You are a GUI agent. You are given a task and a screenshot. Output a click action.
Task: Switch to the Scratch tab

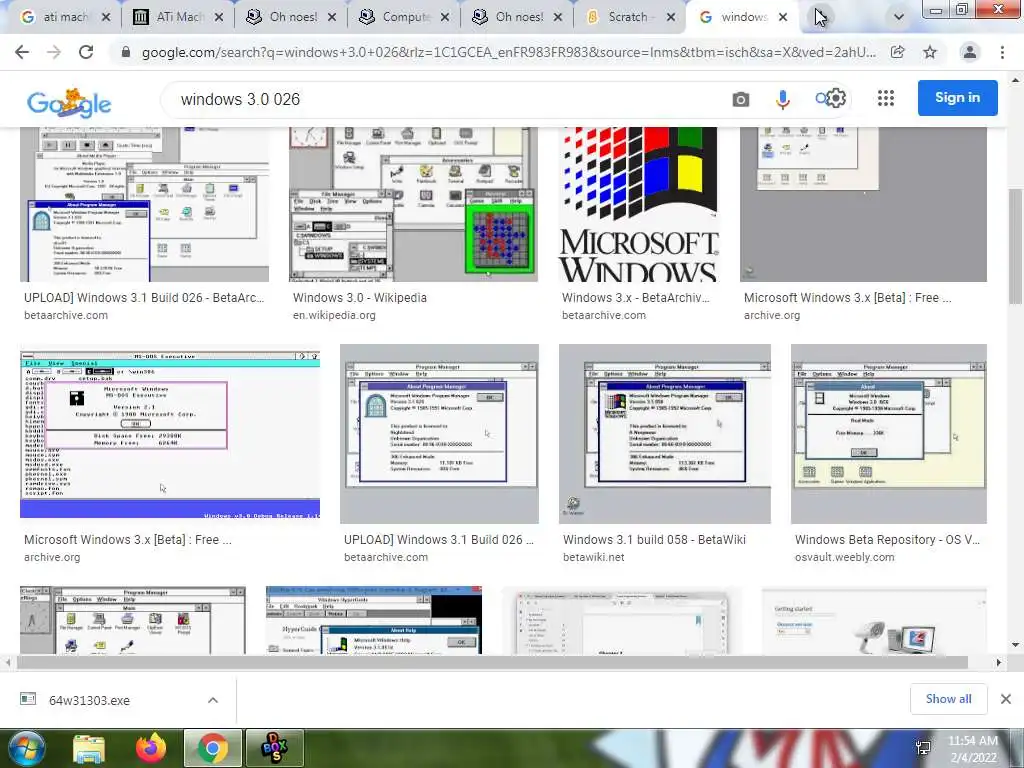(630, 17)
